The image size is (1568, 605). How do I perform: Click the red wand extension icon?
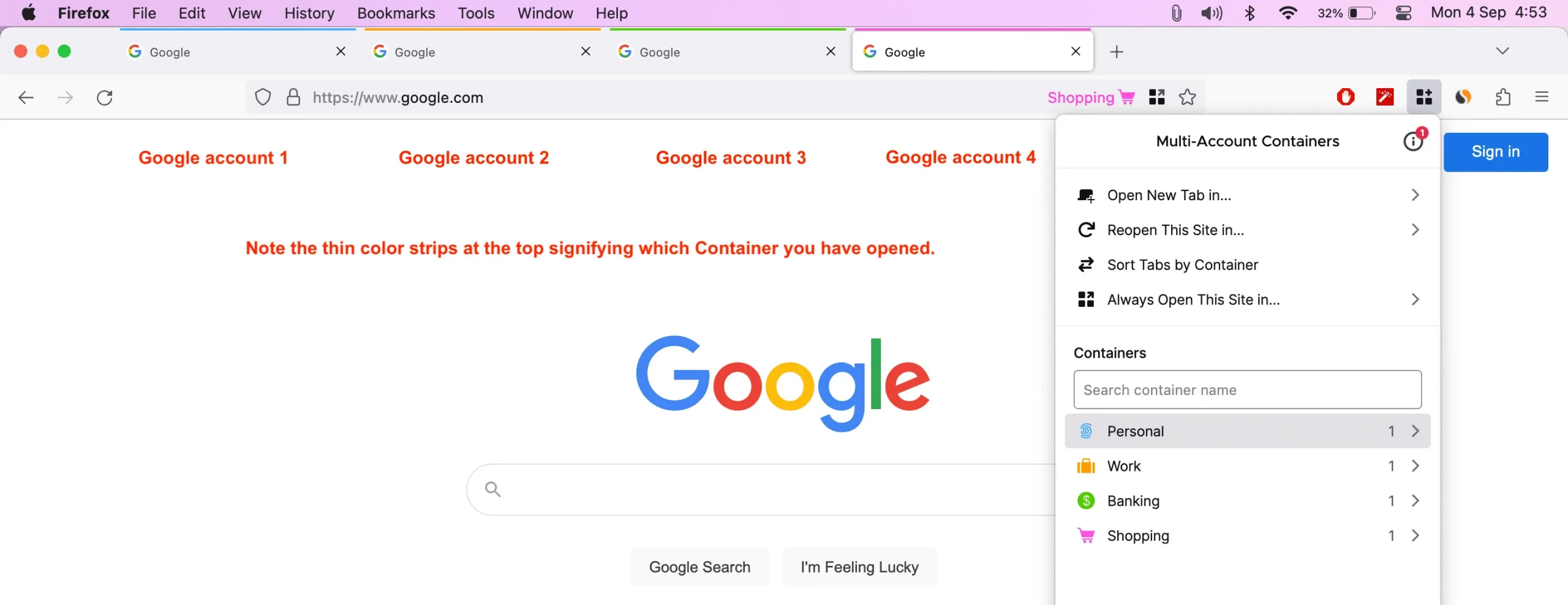(1385, 97)
